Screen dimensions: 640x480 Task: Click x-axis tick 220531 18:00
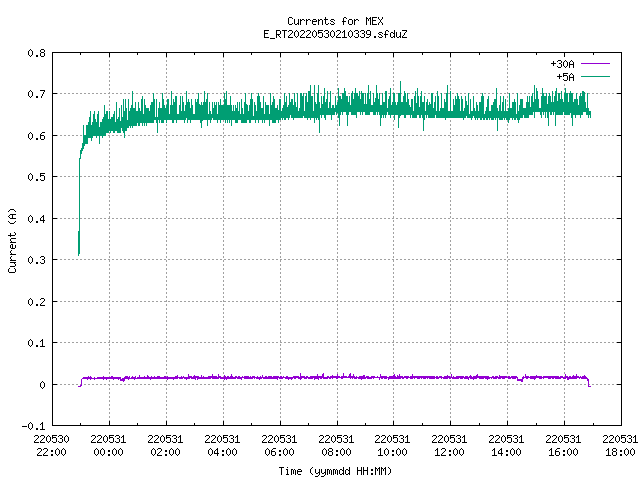pos(620,445)
